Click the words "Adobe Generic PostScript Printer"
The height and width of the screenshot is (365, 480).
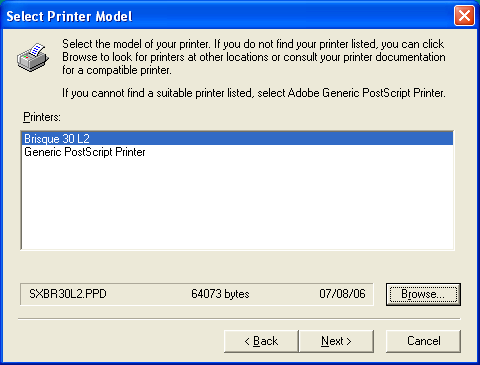(366, 93)
